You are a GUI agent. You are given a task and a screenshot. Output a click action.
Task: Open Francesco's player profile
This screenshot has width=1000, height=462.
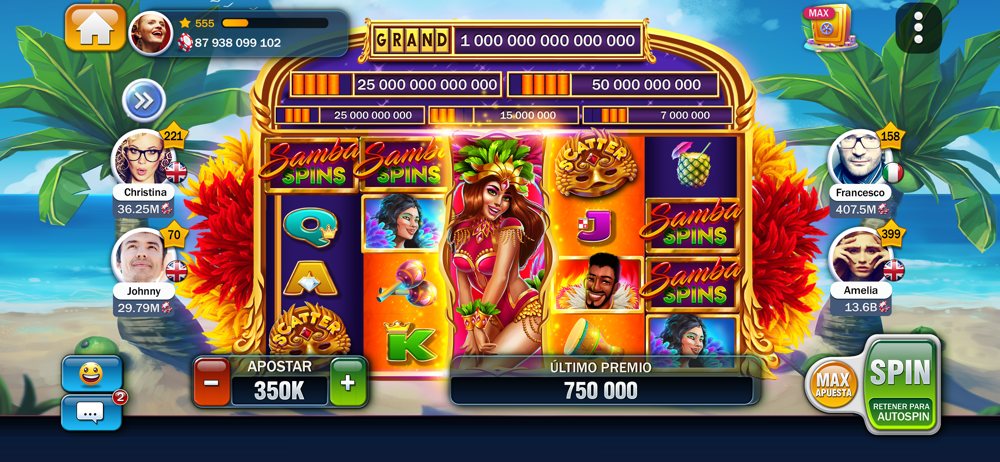(x=860, y=157)
